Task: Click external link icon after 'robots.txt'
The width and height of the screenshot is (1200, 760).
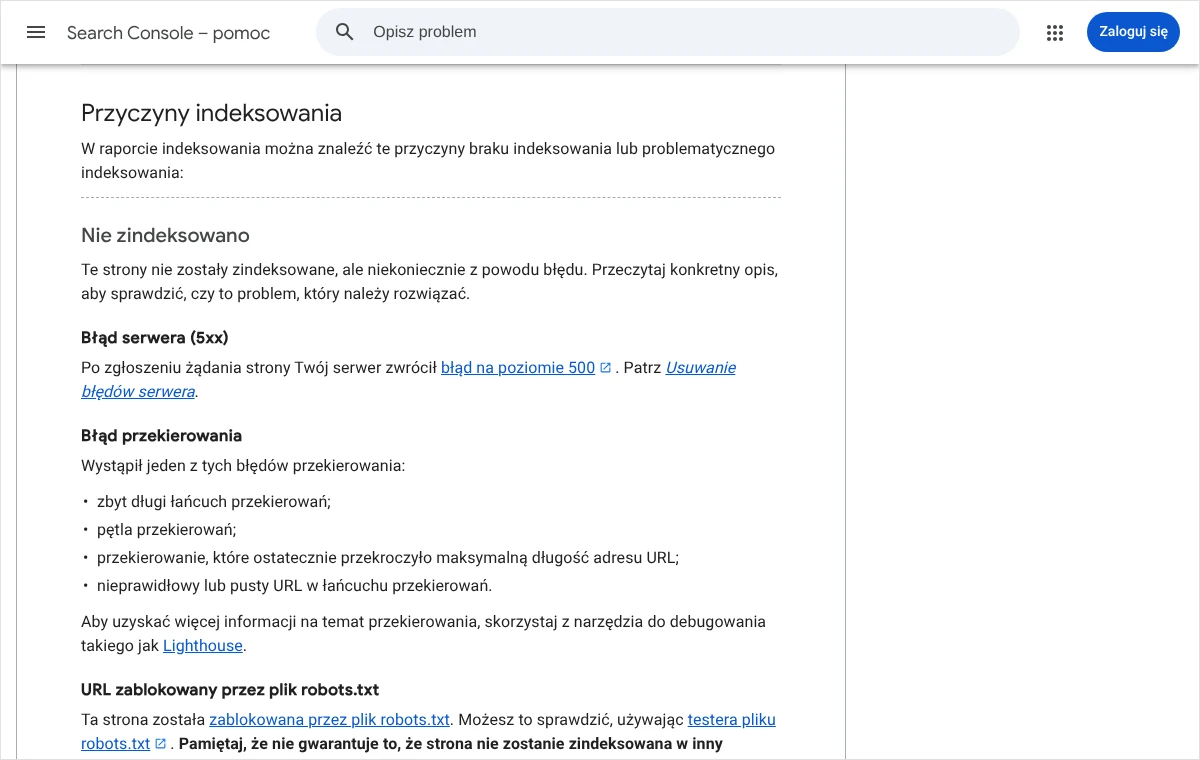Action: (161, 744)
